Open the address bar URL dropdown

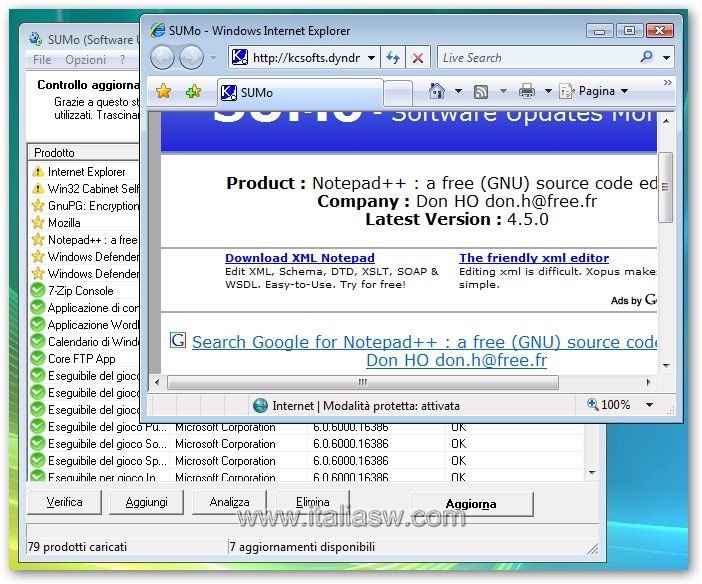(371, 58)
